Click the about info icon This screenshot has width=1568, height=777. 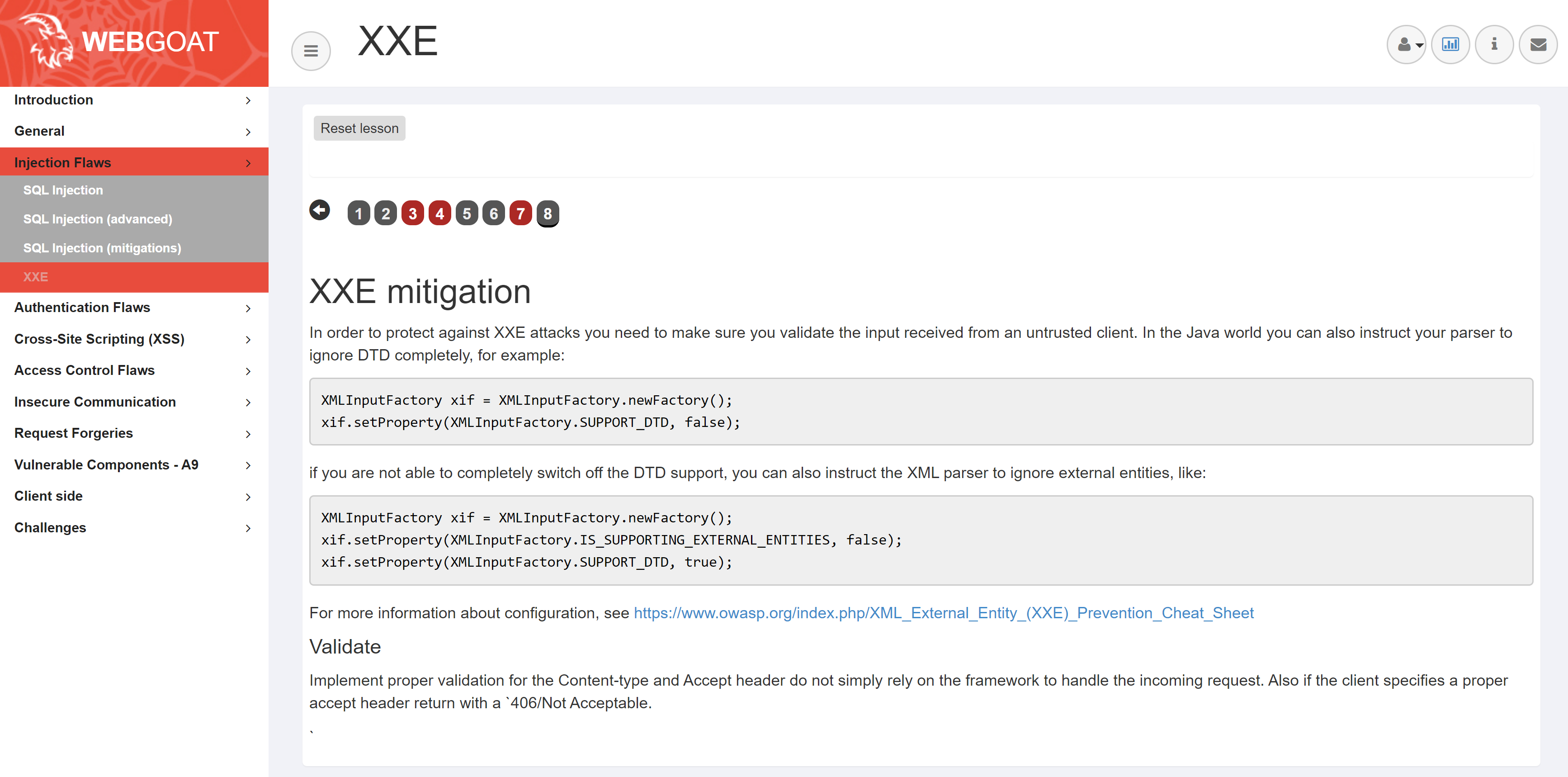[x=1494, y=44]
